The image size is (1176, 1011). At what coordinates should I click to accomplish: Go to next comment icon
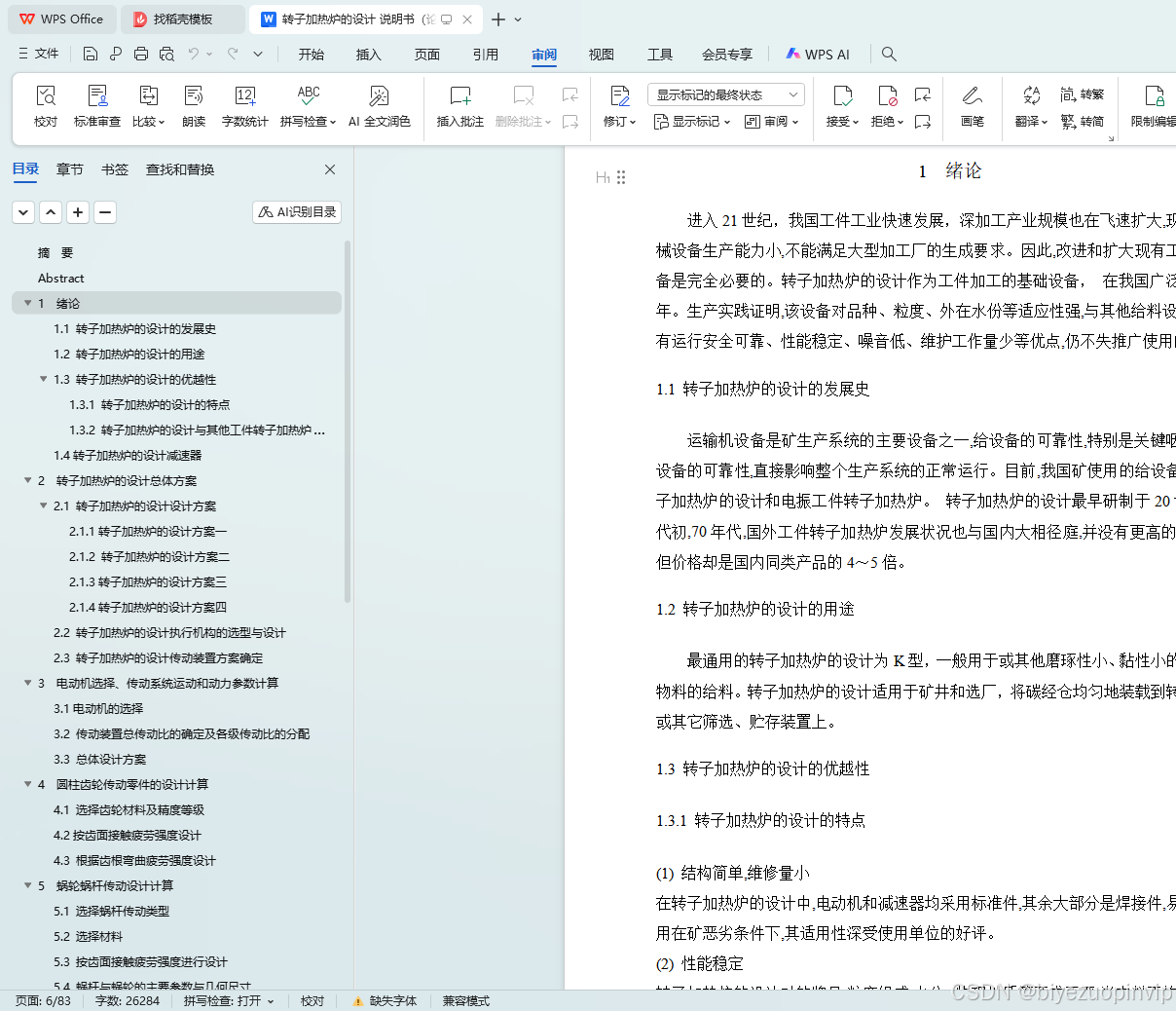pos(570,122)
